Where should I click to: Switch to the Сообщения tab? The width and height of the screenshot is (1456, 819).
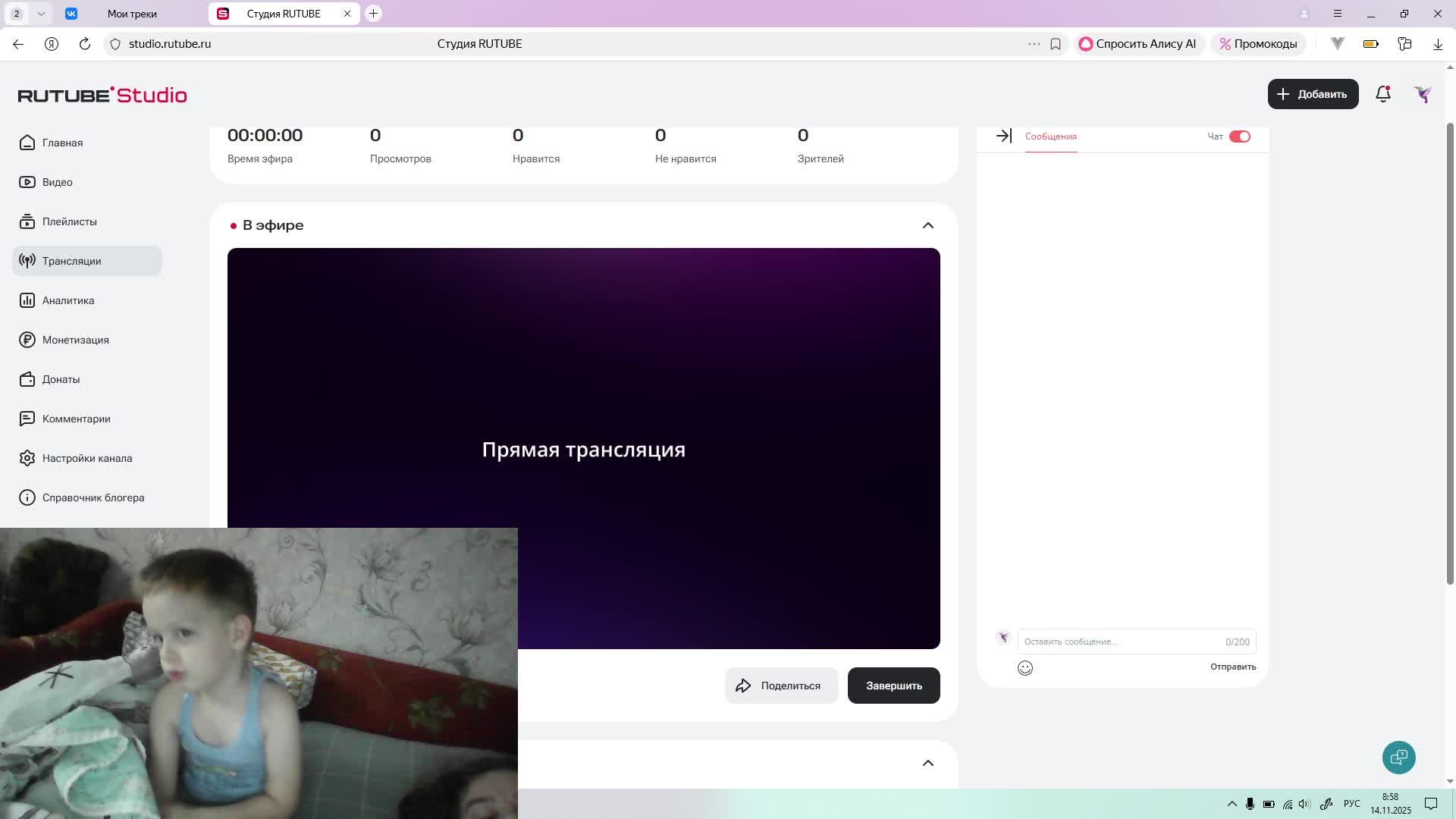(1050, 136)
